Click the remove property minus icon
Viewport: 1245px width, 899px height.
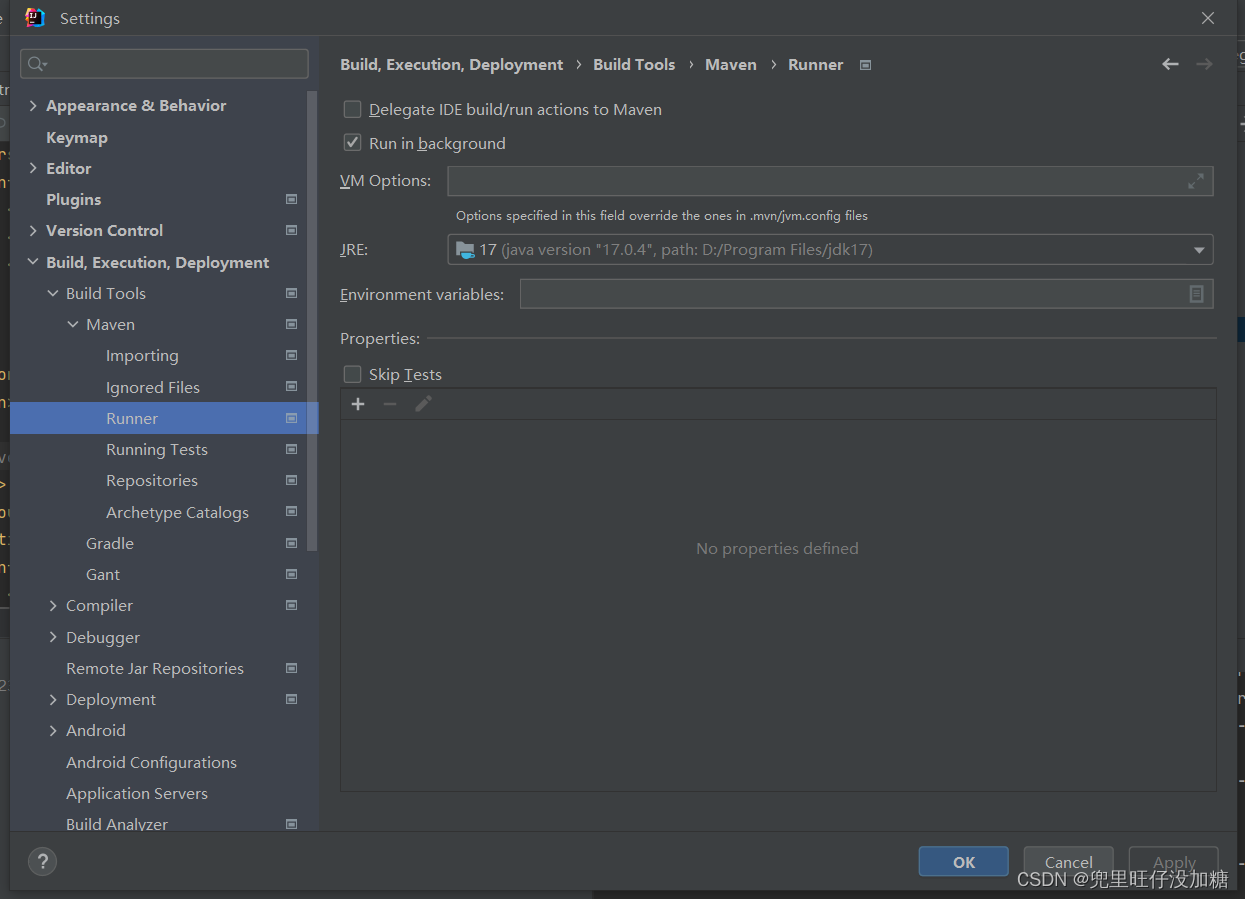click(x=390, y=404)
